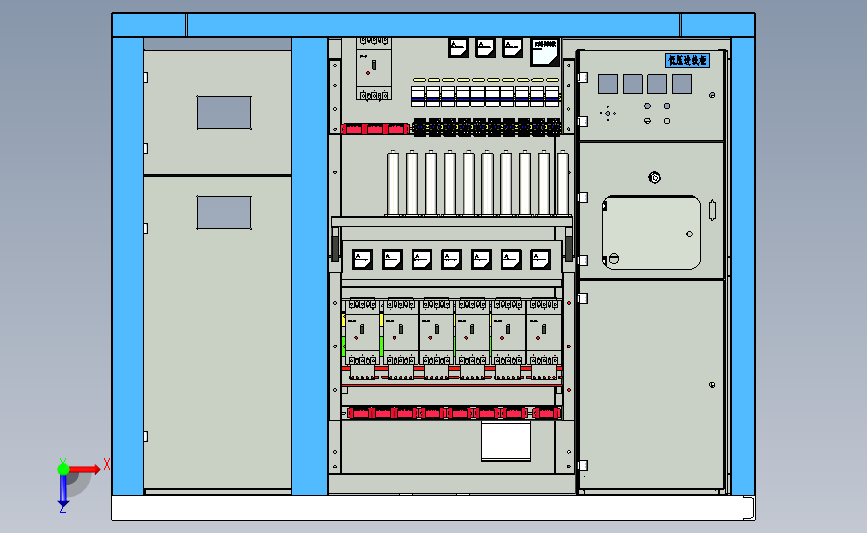Image resolution: width=867 pixels, height=533 pixels.
Task: Select the lower door of the right cabinet
Action: (x=651, y=384)
